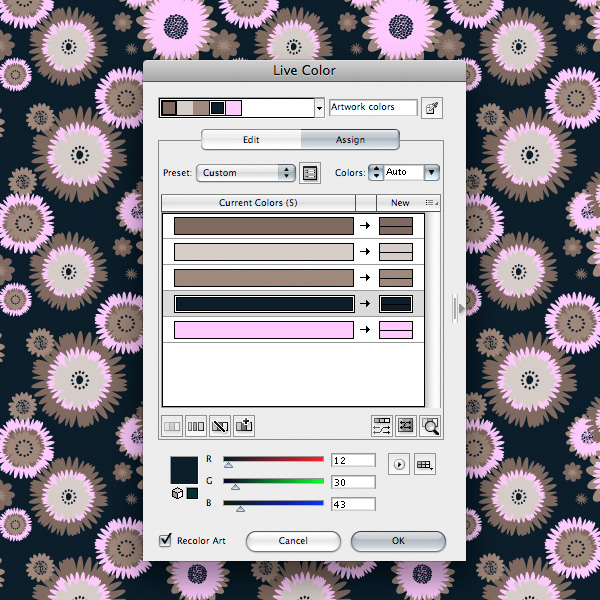The width and height of the screenshot is (600, 600).
Task: Click the B blue slider
Action: [x=273, y=504]
